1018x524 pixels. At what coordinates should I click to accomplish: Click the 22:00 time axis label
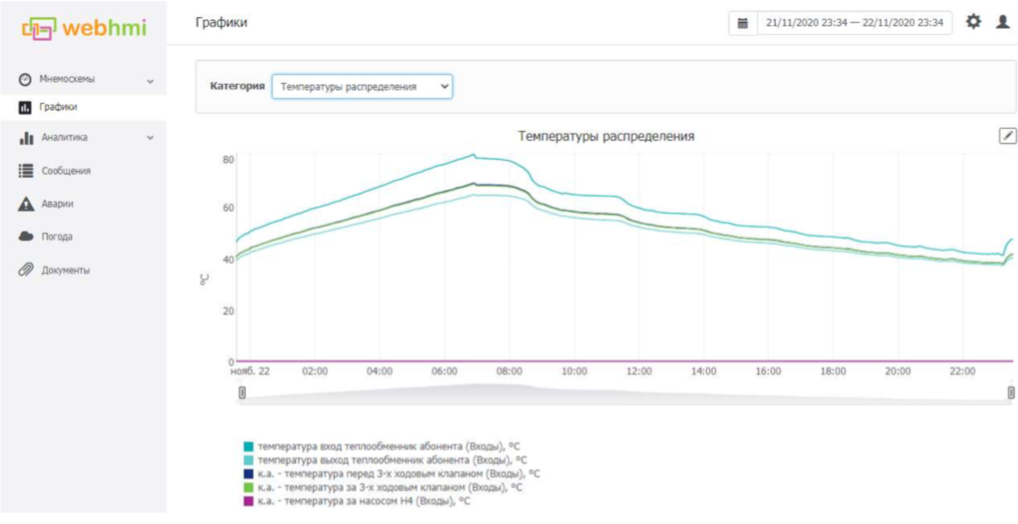962,371
